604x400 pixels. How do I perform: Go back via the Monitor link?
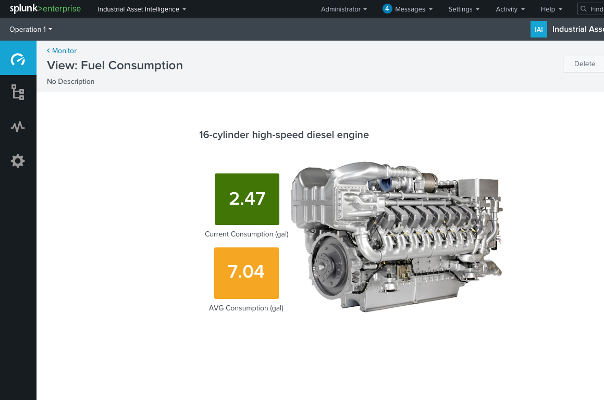pos(62,50)
